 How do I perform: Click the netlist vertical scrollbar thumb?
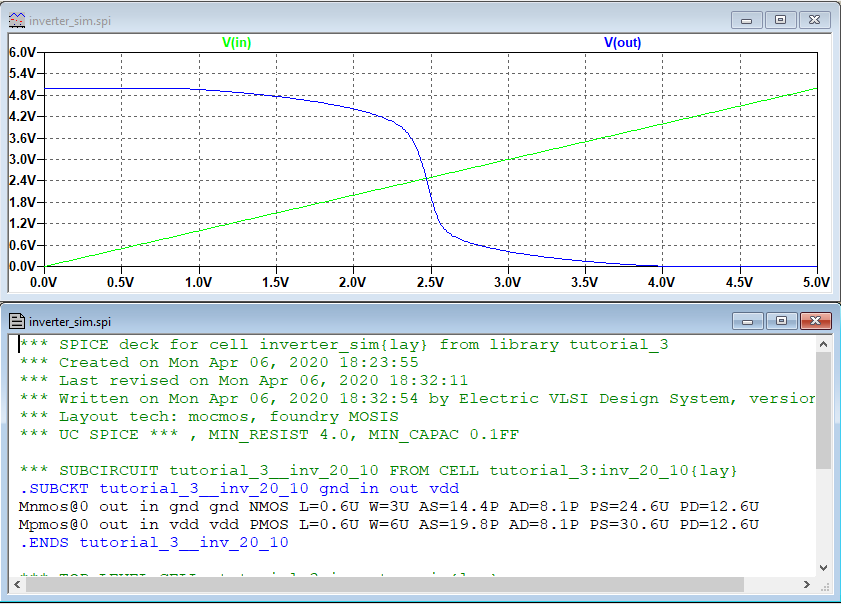pos(824,410)
